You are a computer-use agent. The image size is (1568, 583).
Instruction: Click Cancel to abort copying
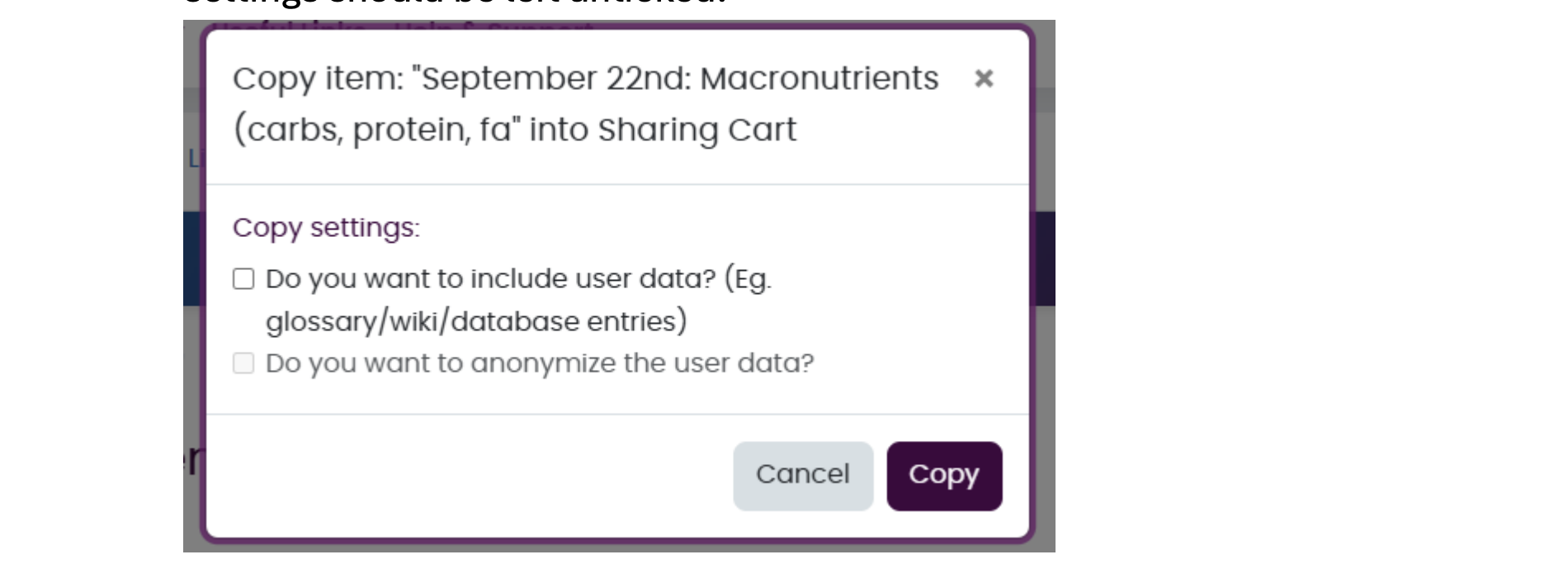(x=802, y=476)
